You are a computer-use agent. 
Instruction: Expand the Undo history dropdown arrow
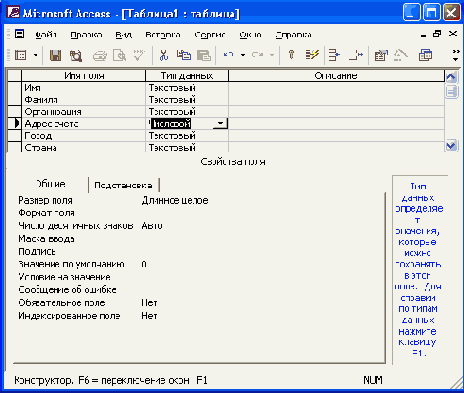point(243,55)
